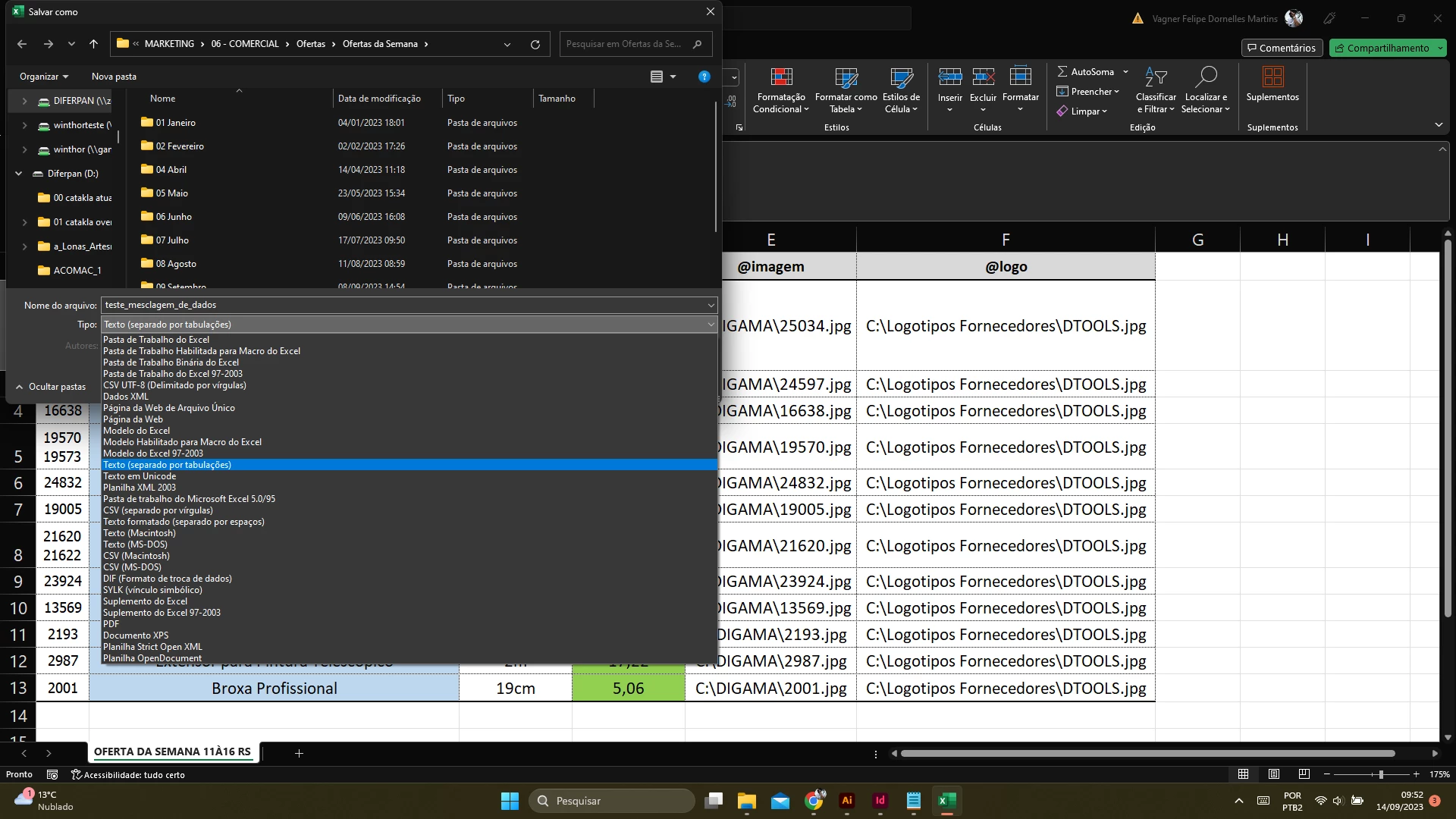Switch to page layout view icon

(1274, 774)
